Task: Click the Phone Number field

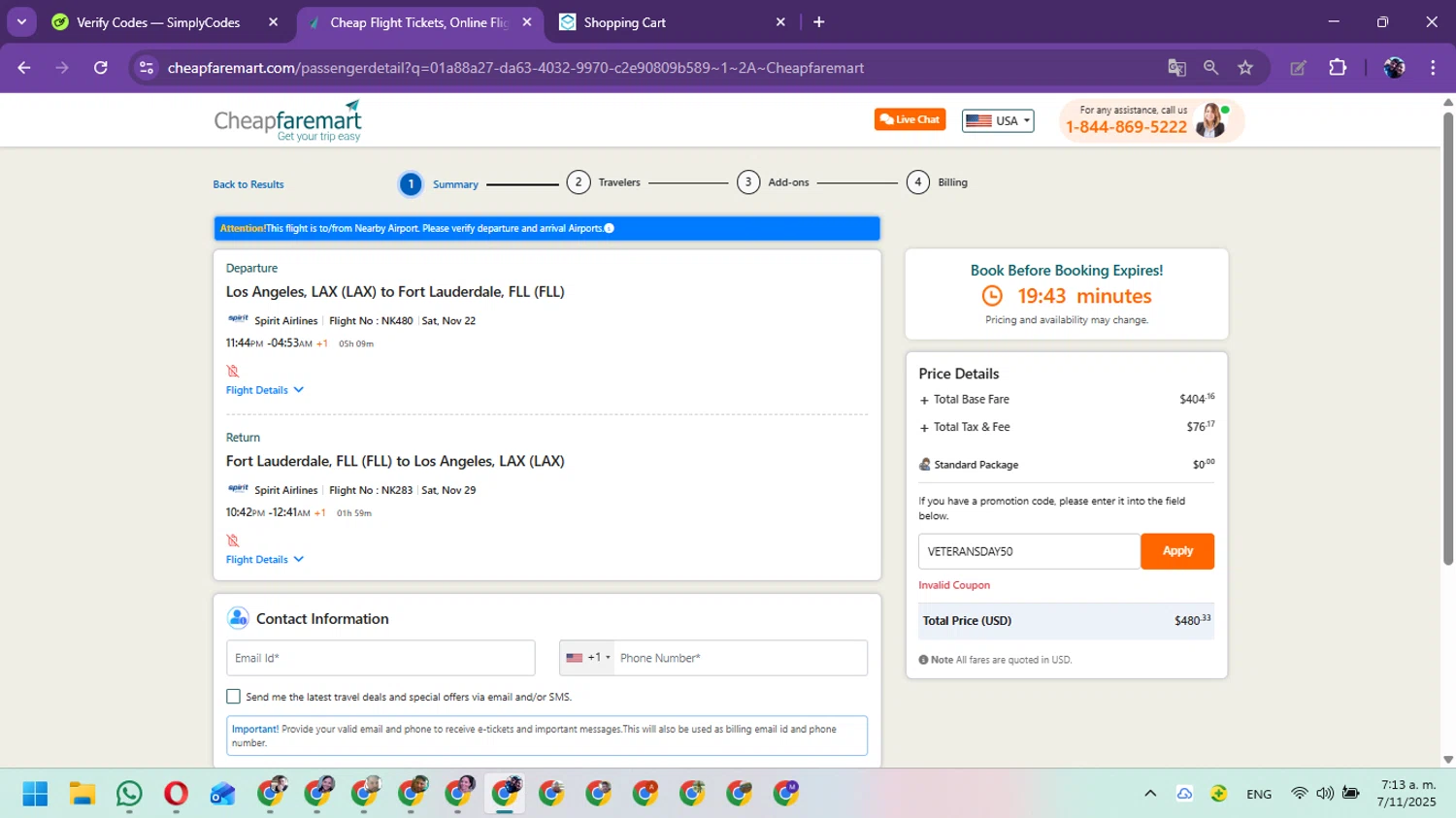Action: [x=741, y=658]
